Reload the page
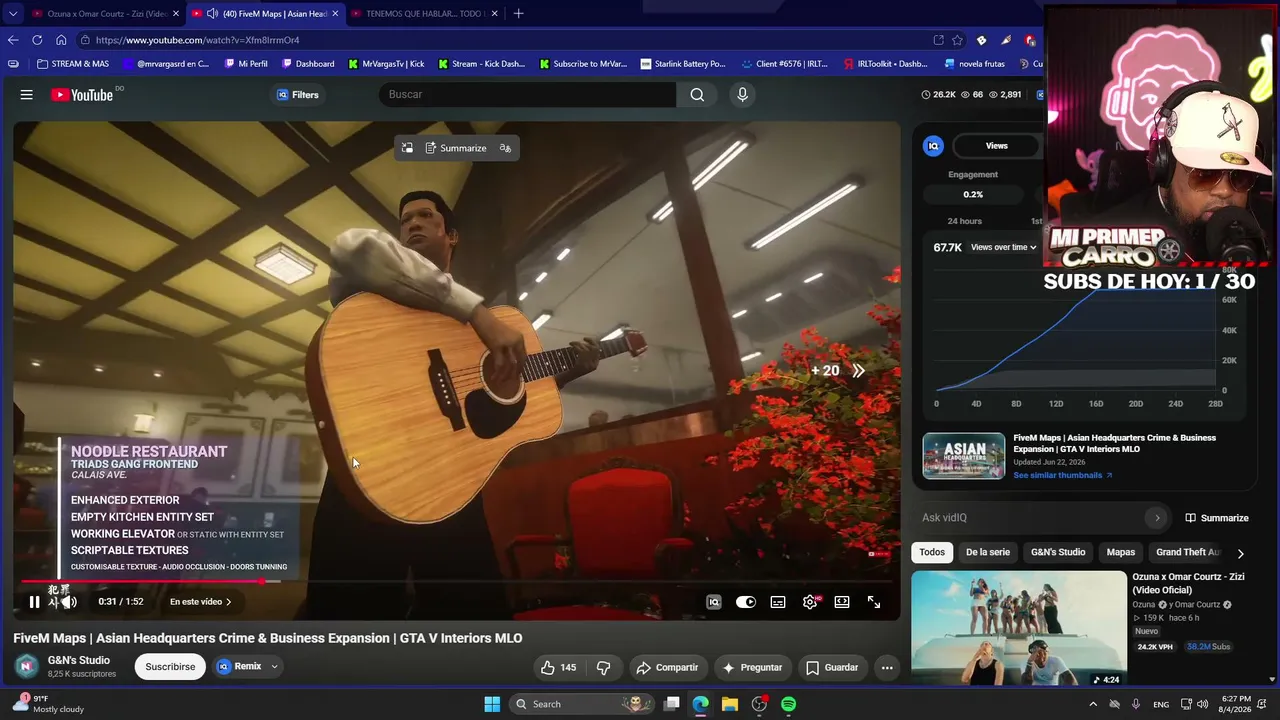This screenshot has width=1280, height=720. tap(37, 40)
